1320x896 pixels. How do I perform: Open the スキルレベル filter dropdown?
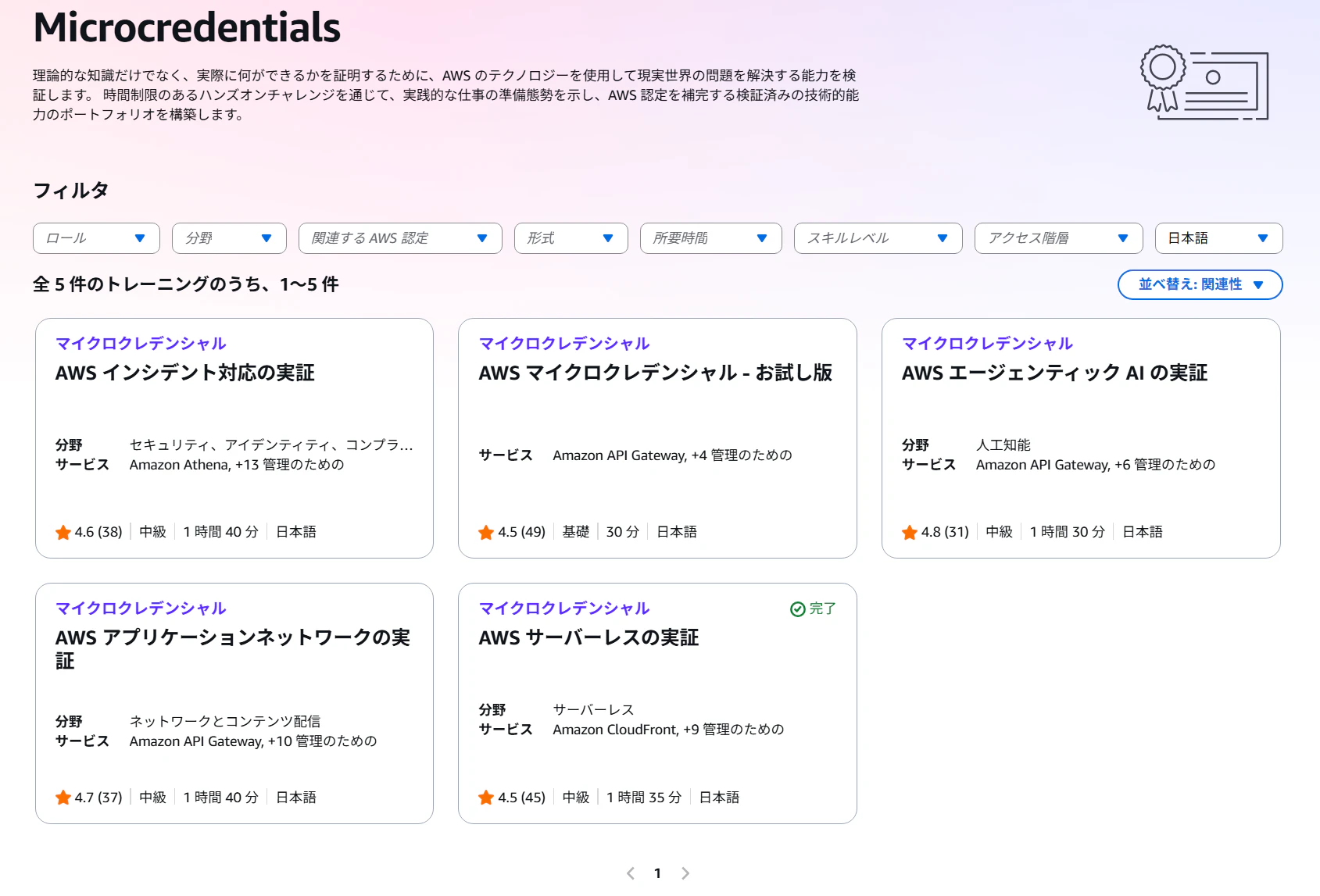(878, 238)
